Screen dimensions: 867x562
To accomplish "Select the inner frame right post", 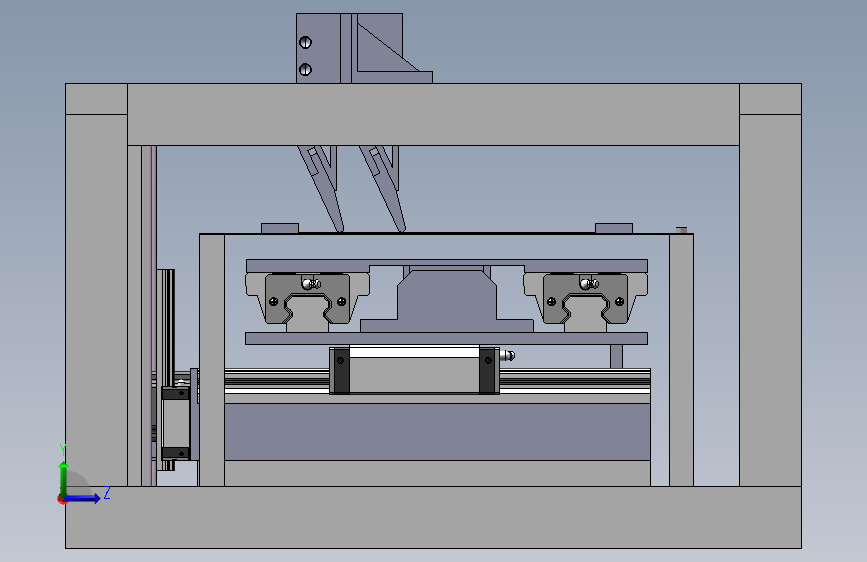I will click(681, 360).
